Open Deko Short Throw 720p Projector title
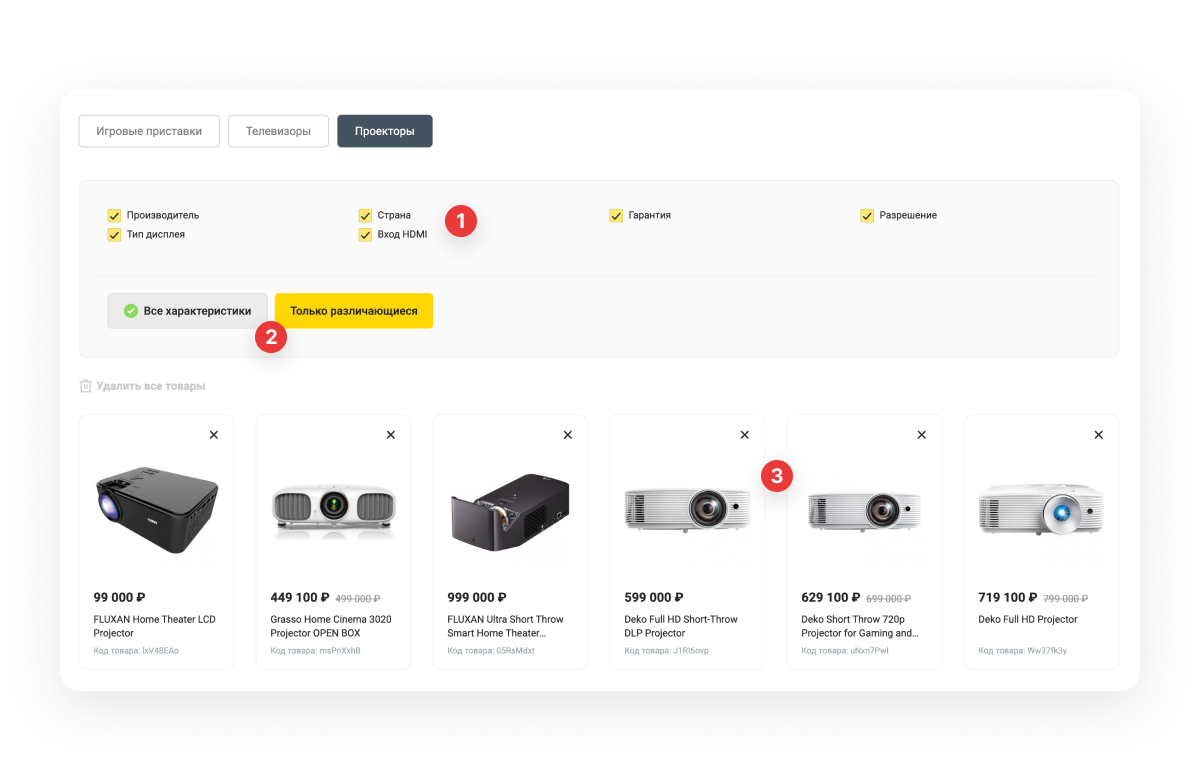The image size is (1200, 763). (x=860, y=626)
